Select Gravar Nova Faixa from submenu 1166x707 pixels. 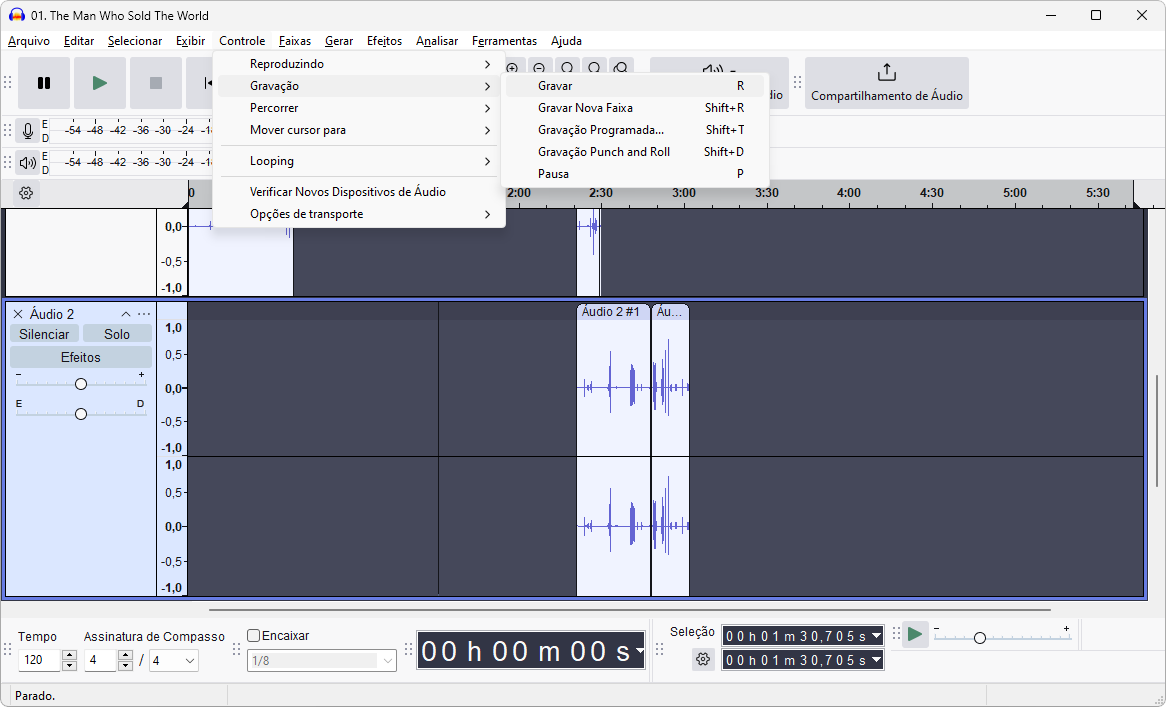point(585,108)
